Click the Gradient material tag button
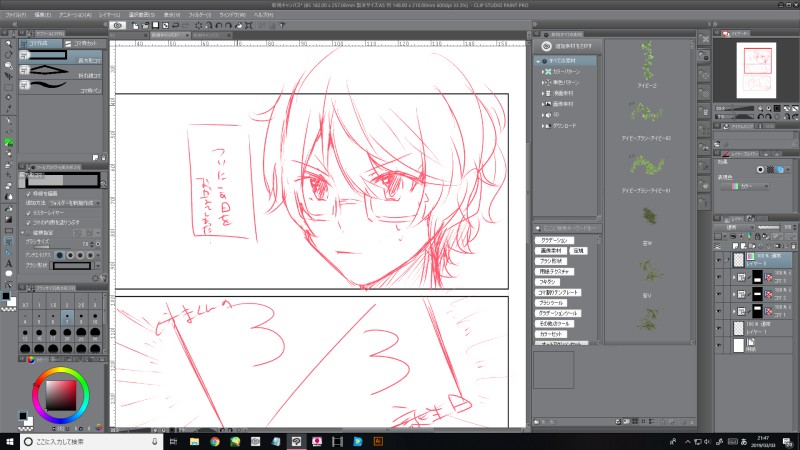 pos(554,240)
